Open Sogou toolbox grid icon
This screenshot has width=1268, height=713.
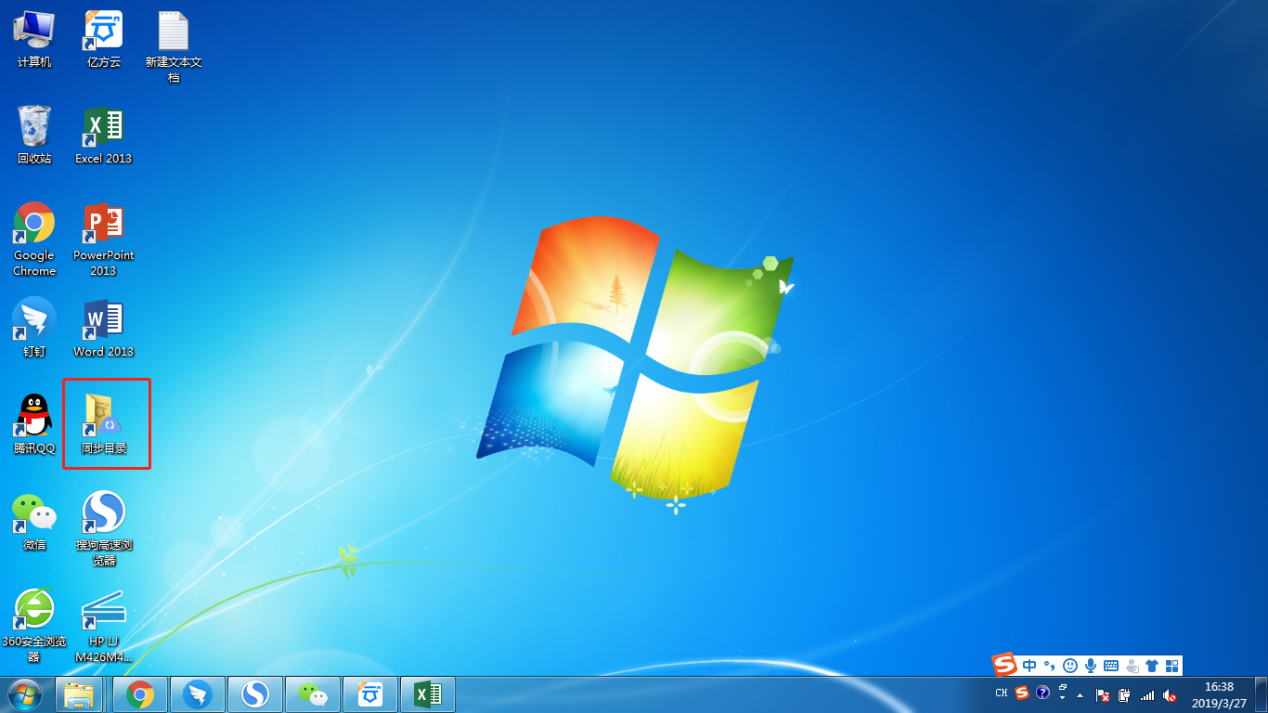1172,666
